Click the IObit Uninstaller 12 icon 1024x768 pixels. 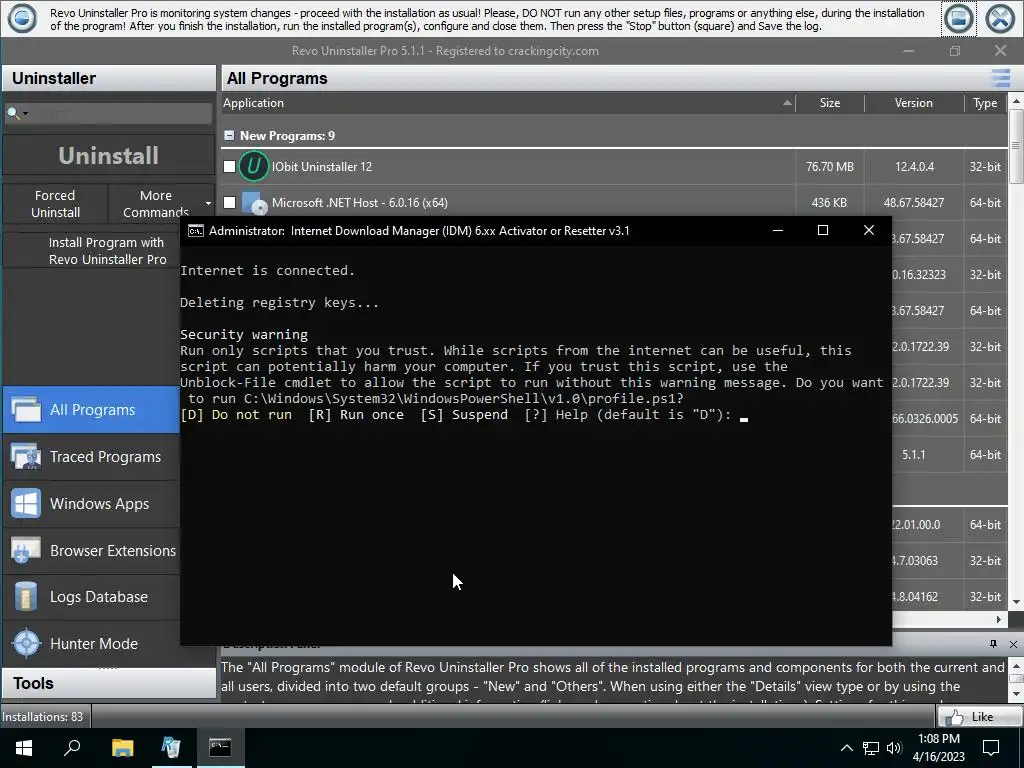(x=253, y=166)
